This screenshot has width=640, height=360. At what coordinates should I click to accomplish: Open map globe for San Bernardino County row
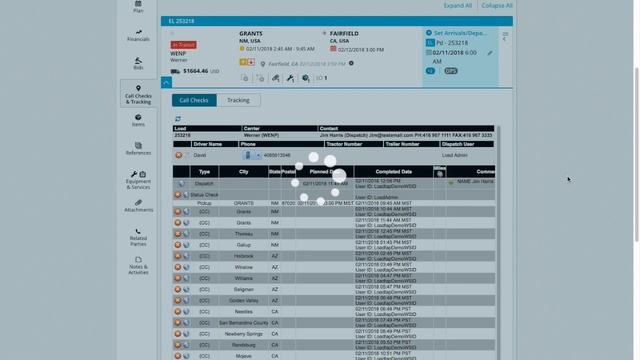tap(186, 323)
